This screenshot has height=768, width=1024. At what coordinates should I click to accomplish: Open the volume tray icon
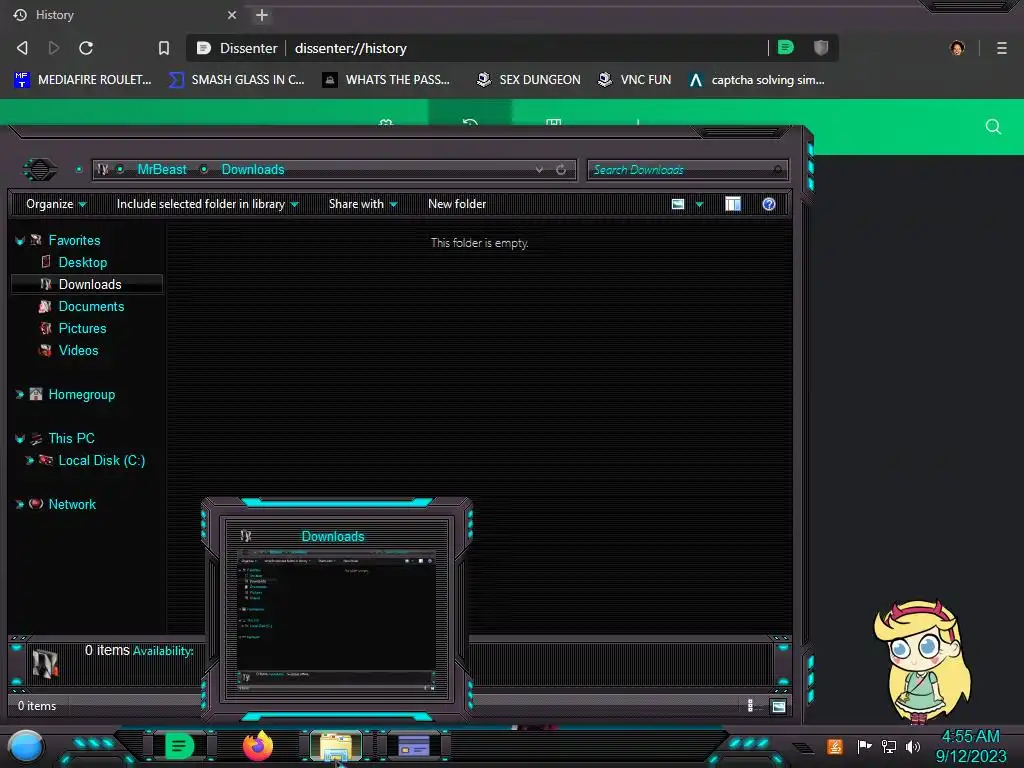(x=913, y=746)
